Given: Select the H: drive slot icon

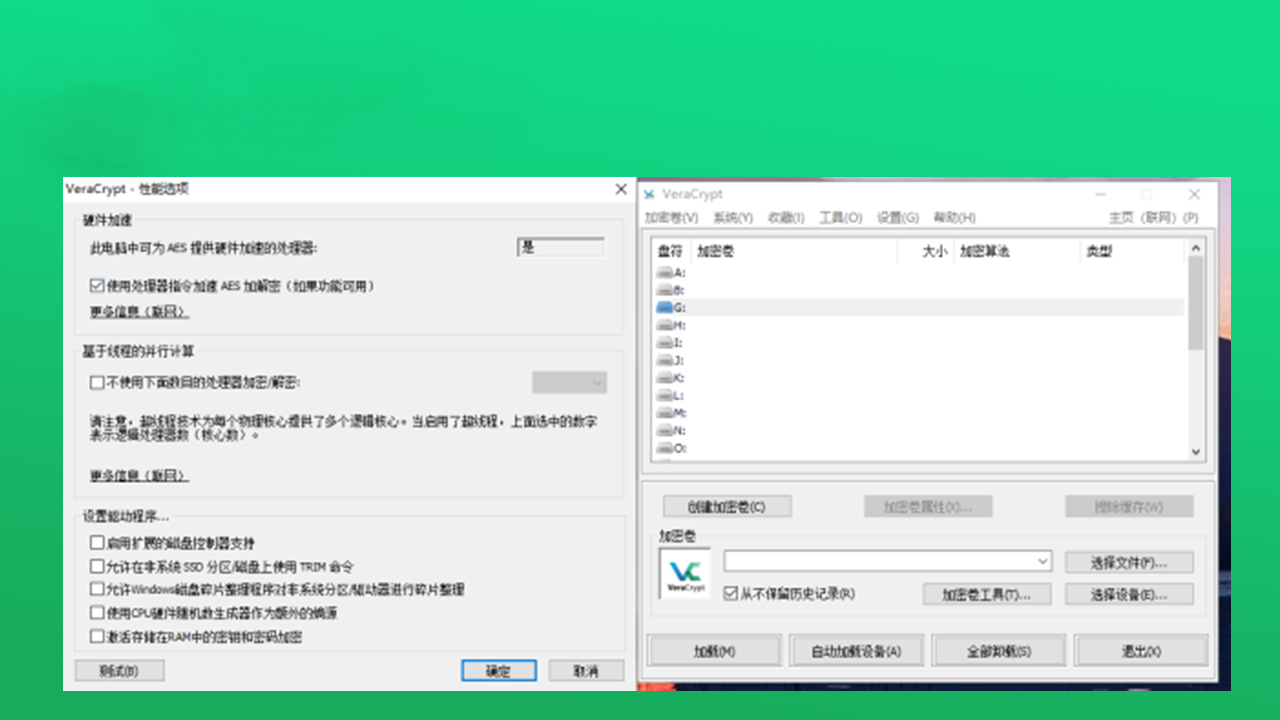Looking at the screenshot, I should (x=664, y=325).
